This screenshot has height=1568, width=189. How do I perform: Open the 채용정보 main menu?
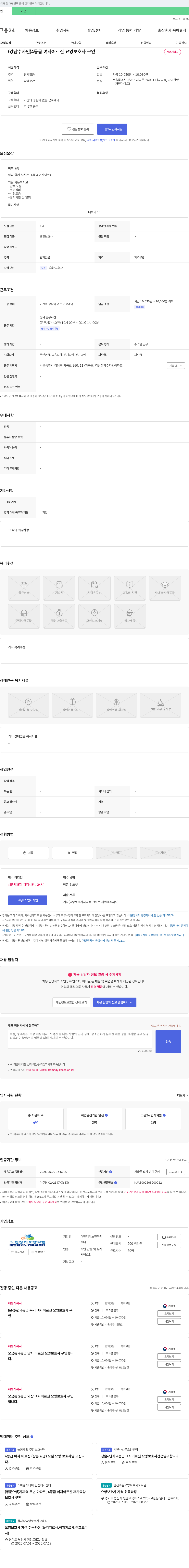32,30
